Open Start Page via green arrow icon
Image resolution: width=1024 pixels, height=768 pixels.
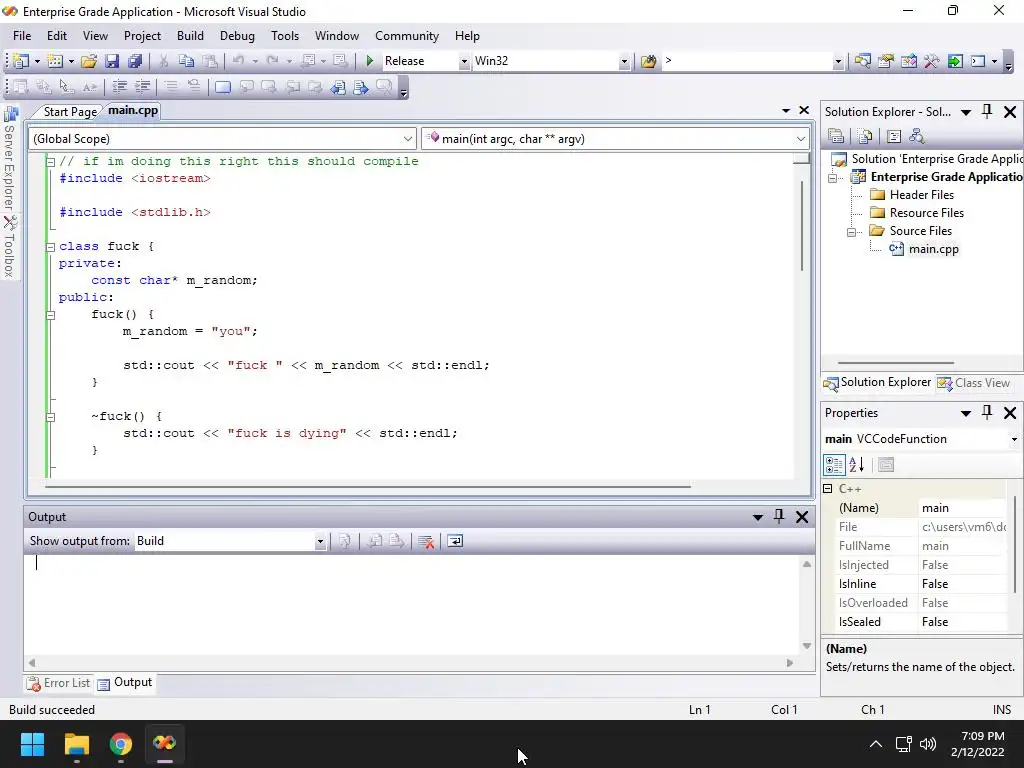(x=955, y=61)
